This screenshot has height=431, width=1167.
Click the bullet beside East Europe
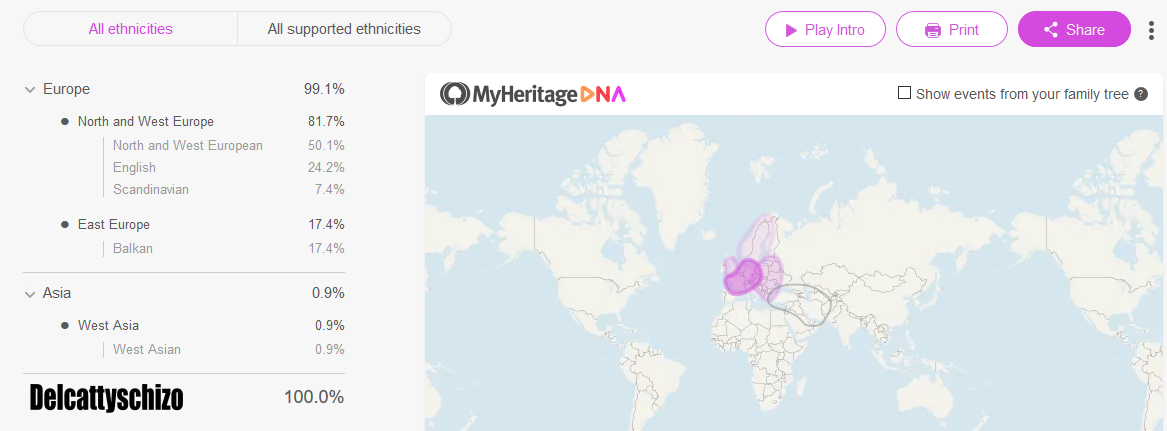(x=65, y=224)
